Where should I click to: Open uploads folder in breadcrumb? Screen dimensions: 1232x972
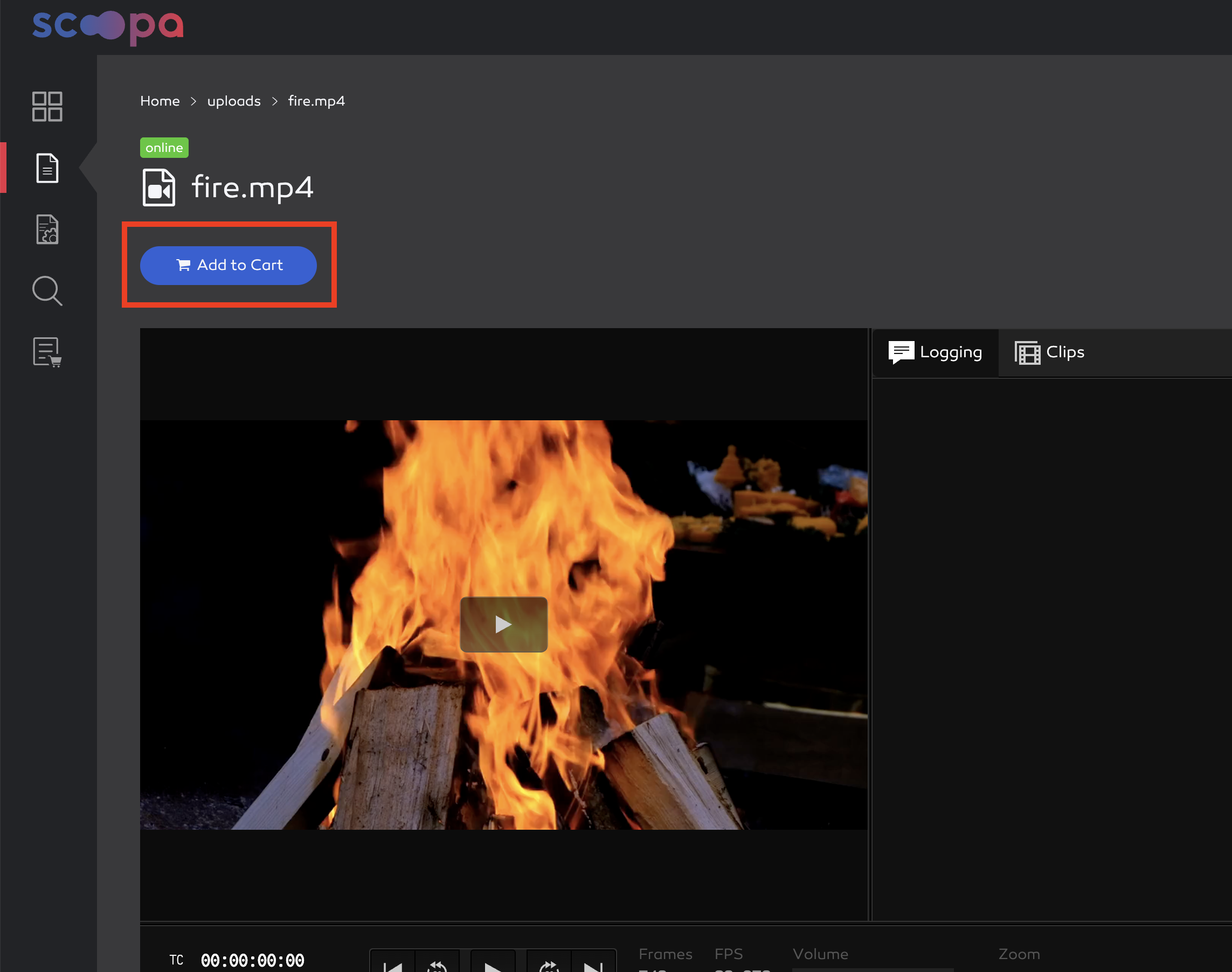[234, 101]
